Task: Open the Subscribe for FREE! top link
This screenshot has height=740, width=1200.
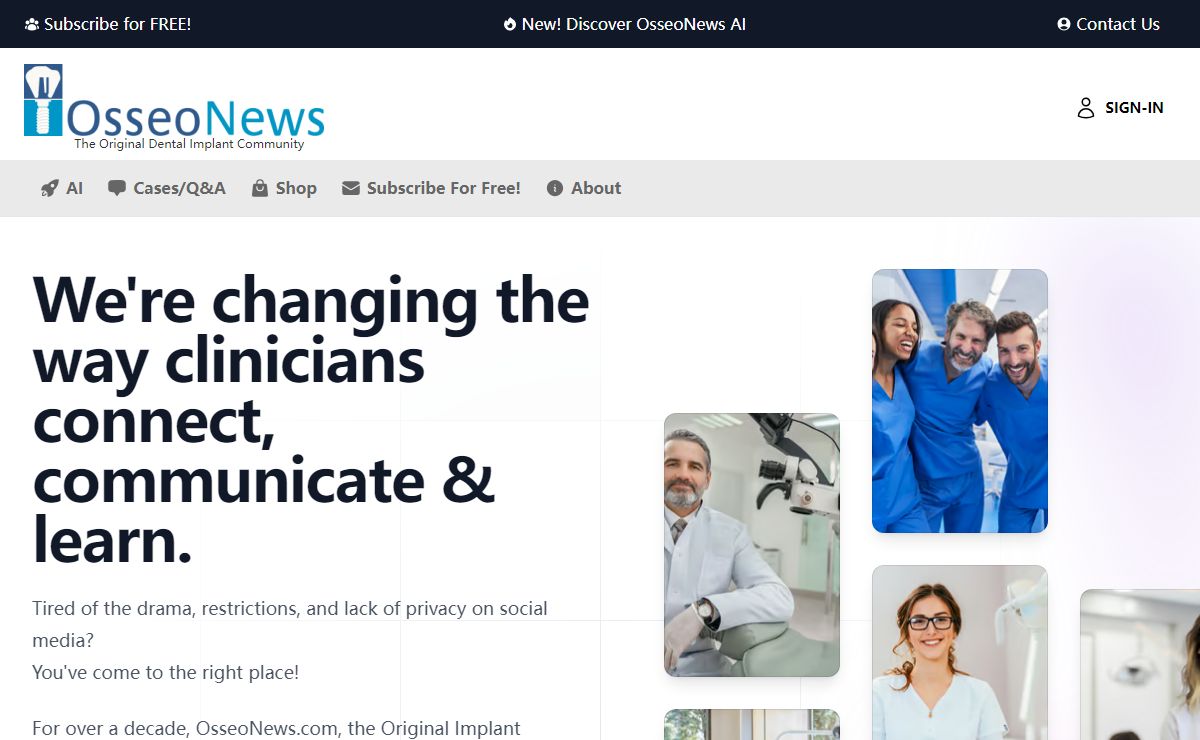Action: pyautogui.click(x=117, y=24)
